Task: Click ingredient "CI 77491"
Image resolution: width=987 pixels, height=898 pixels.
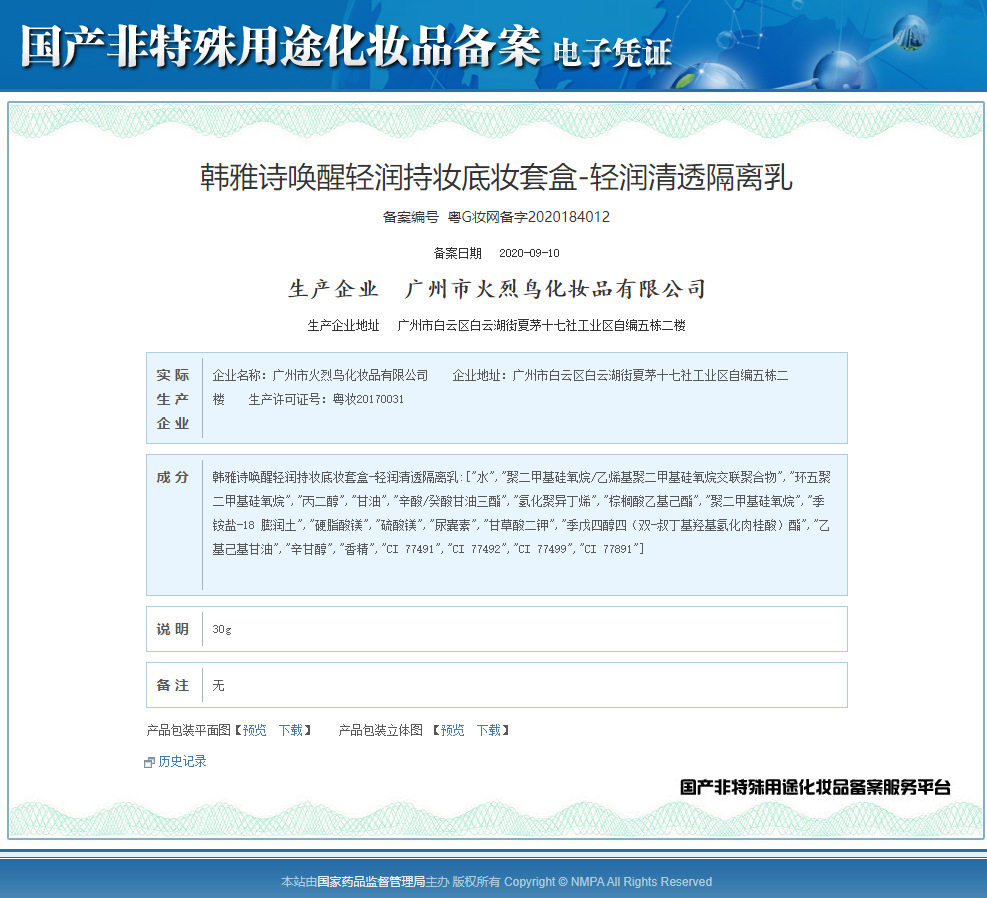Action: (412, 549)
